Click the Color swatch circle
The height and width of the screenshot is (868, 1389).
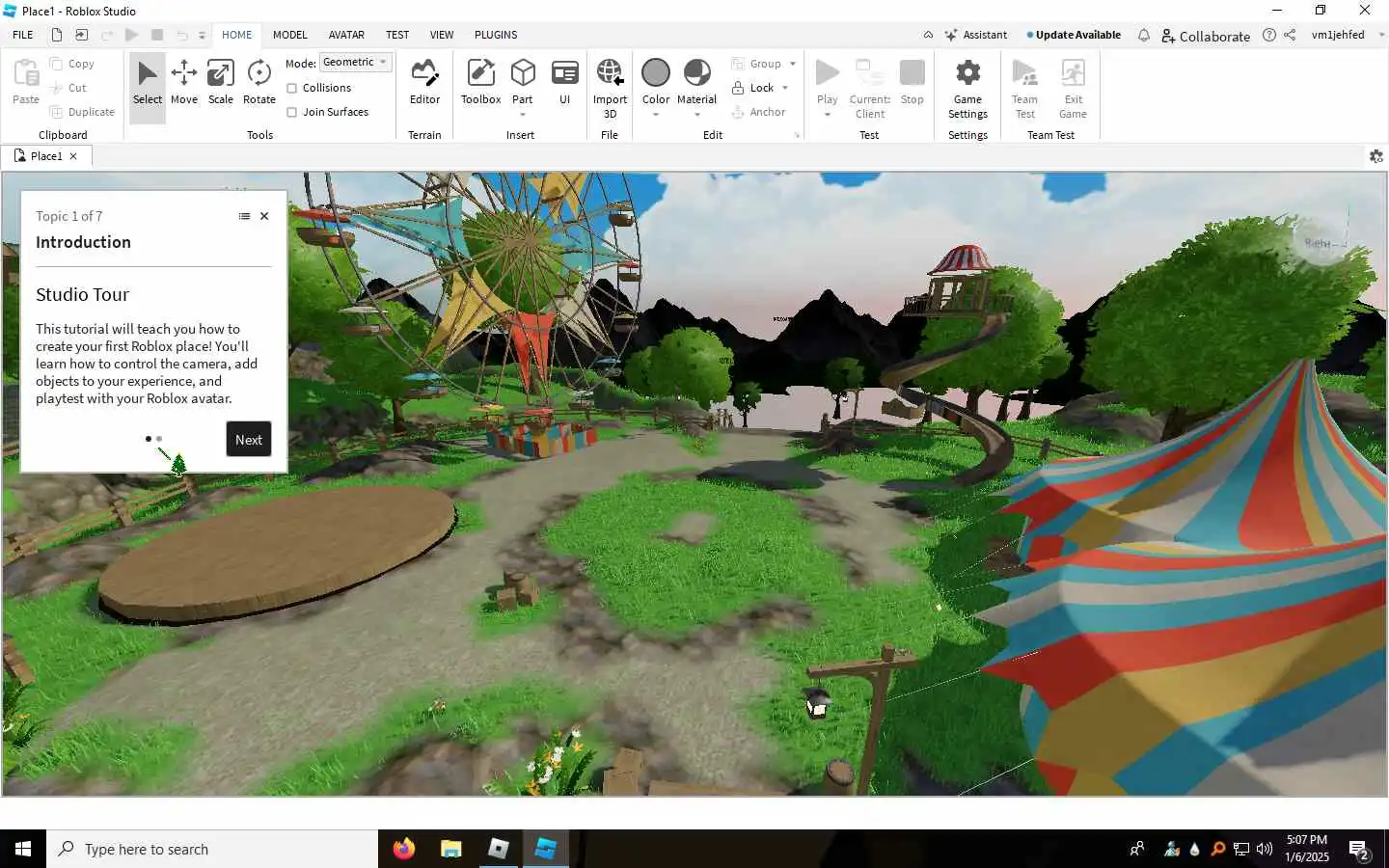click(656, 73)
